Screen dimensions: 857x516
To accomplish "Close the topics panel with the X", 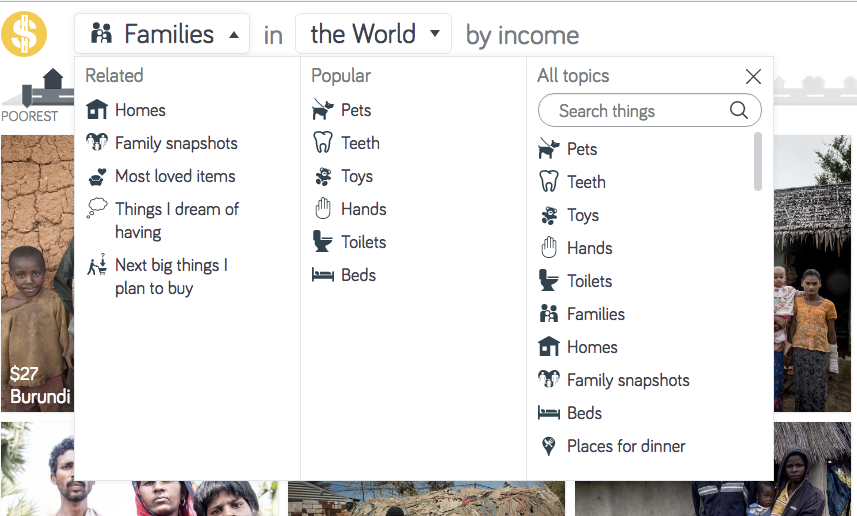I will coord(754,76).
